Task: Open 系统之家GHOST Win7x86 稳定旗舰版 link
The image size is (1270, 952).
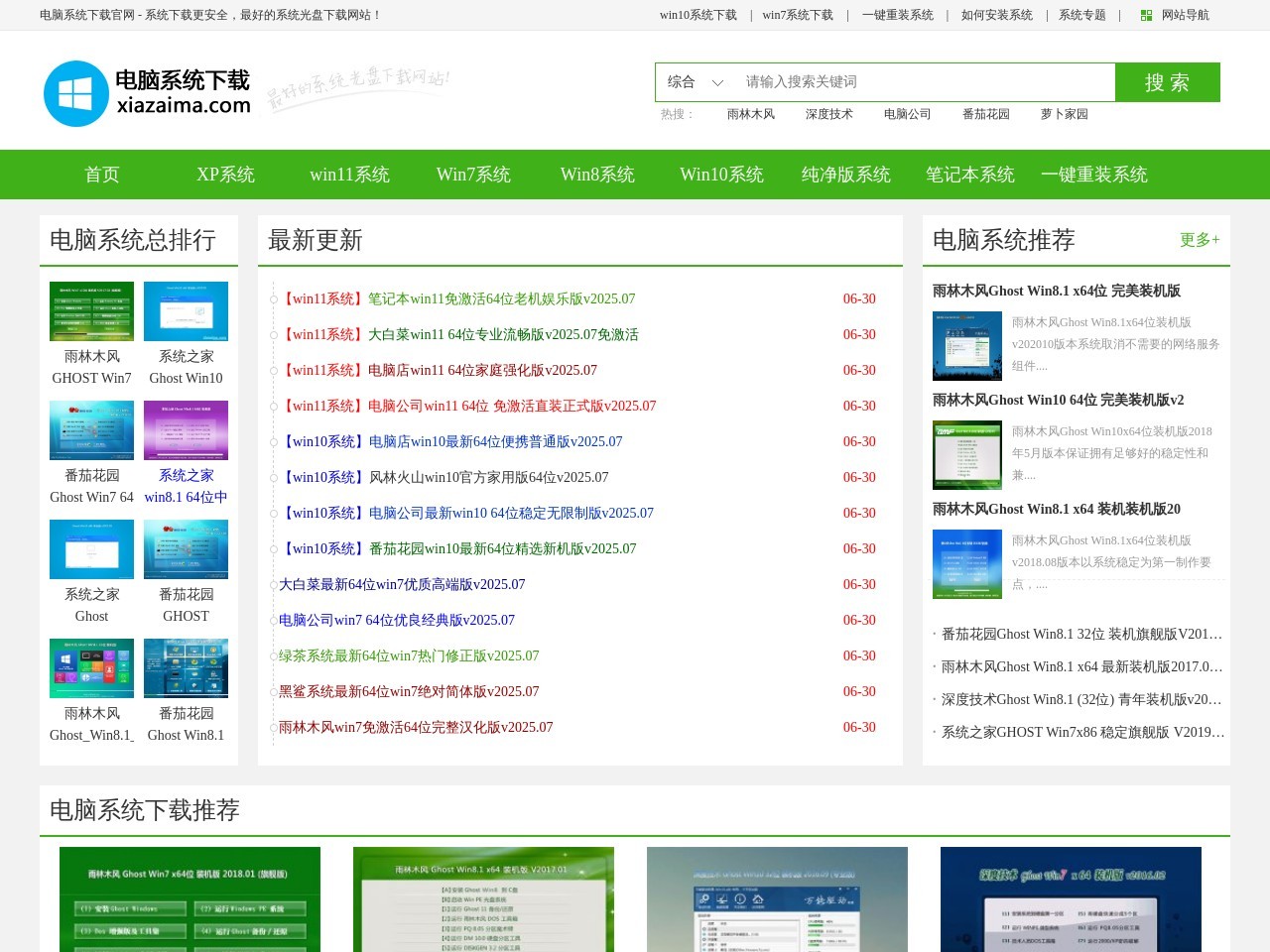Action: click(x=1083, y=732)
